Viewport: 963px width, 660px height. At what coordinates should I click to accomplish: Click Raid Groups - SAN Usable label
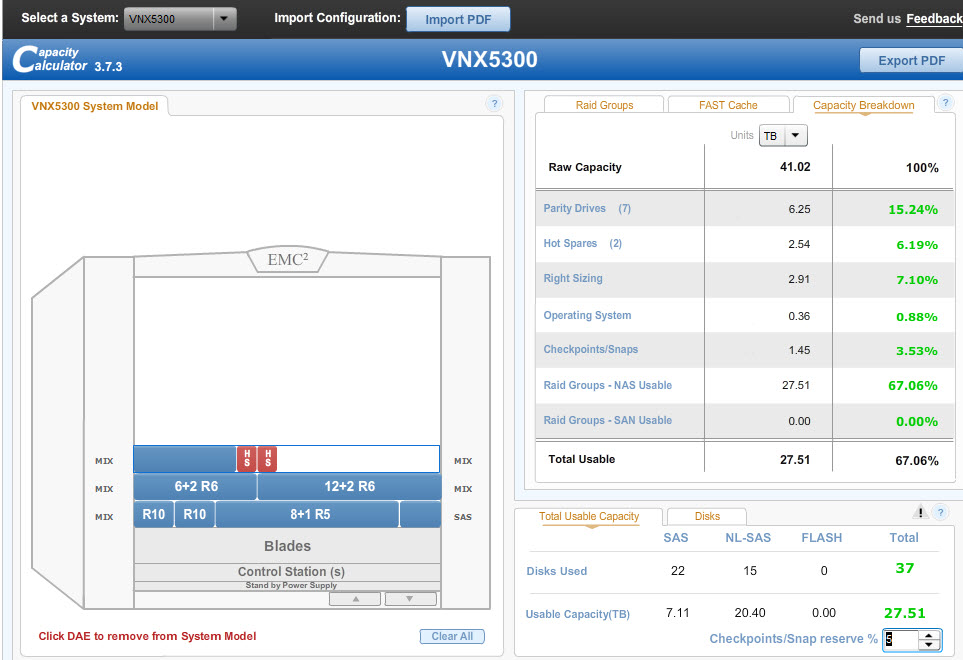[x=607, y=421]
